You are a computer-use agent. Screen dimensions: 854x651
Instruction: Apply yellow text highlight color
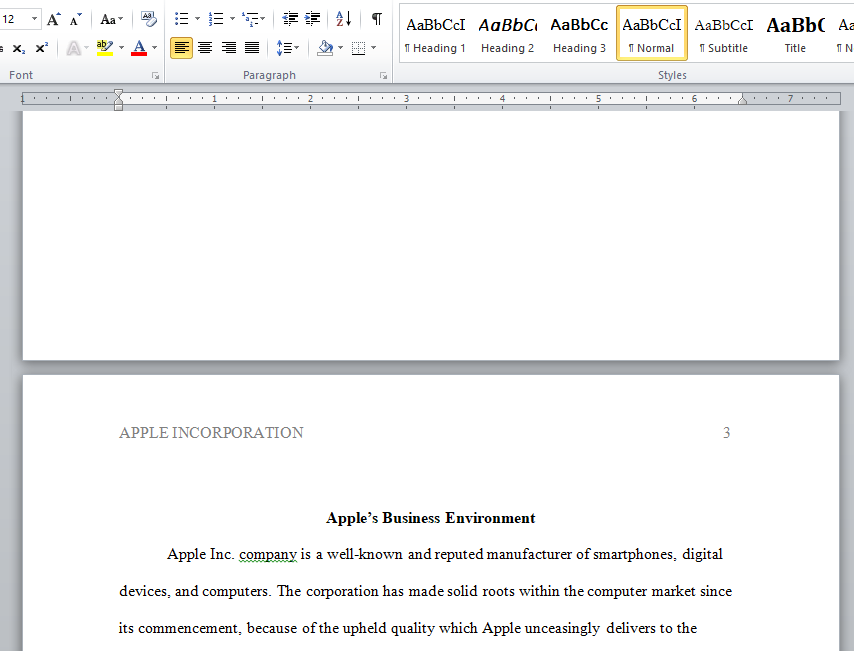tap(105, 48)
